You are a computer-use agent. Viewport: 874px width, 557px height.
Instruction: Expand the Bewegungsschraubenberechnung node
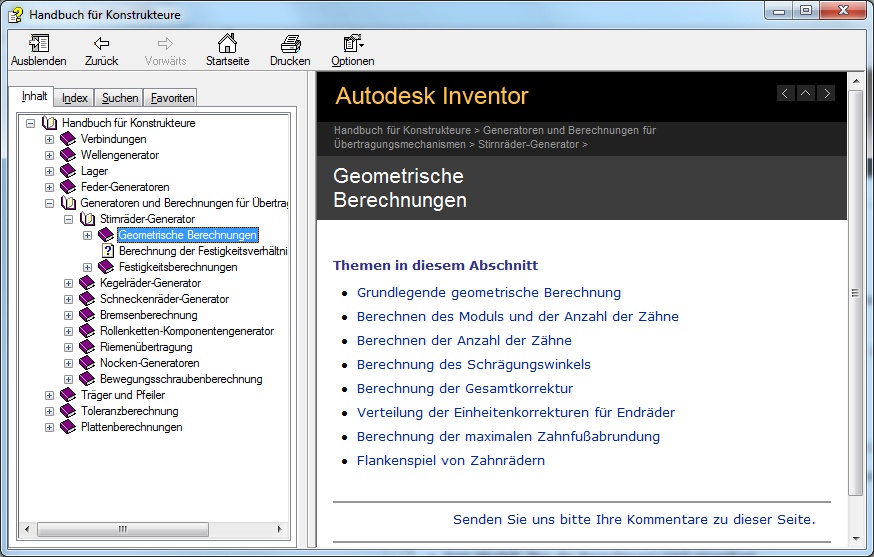68,380
